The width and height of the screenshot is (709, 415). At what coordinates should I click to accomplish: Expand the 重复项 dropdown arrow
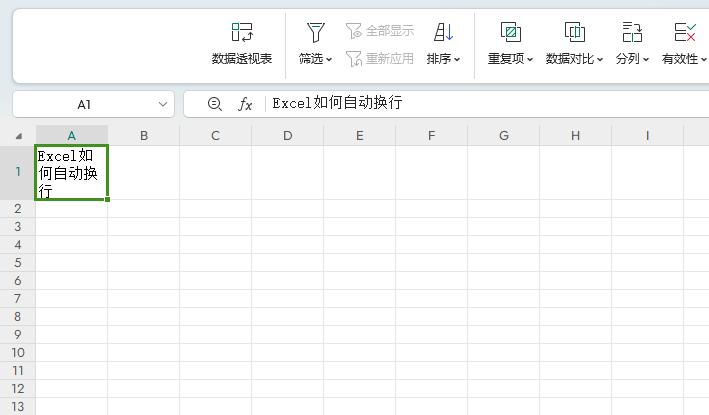pos(530,59)
